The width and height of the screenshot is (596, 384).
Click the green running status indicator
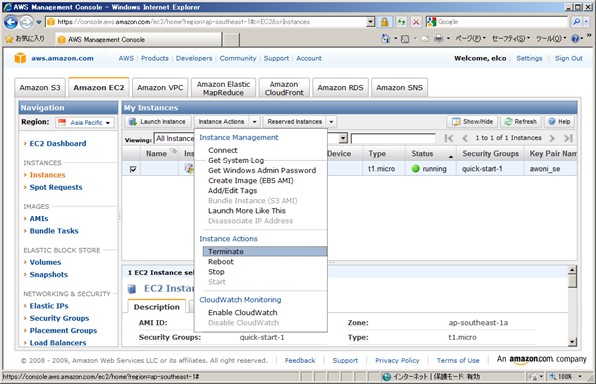415,168
